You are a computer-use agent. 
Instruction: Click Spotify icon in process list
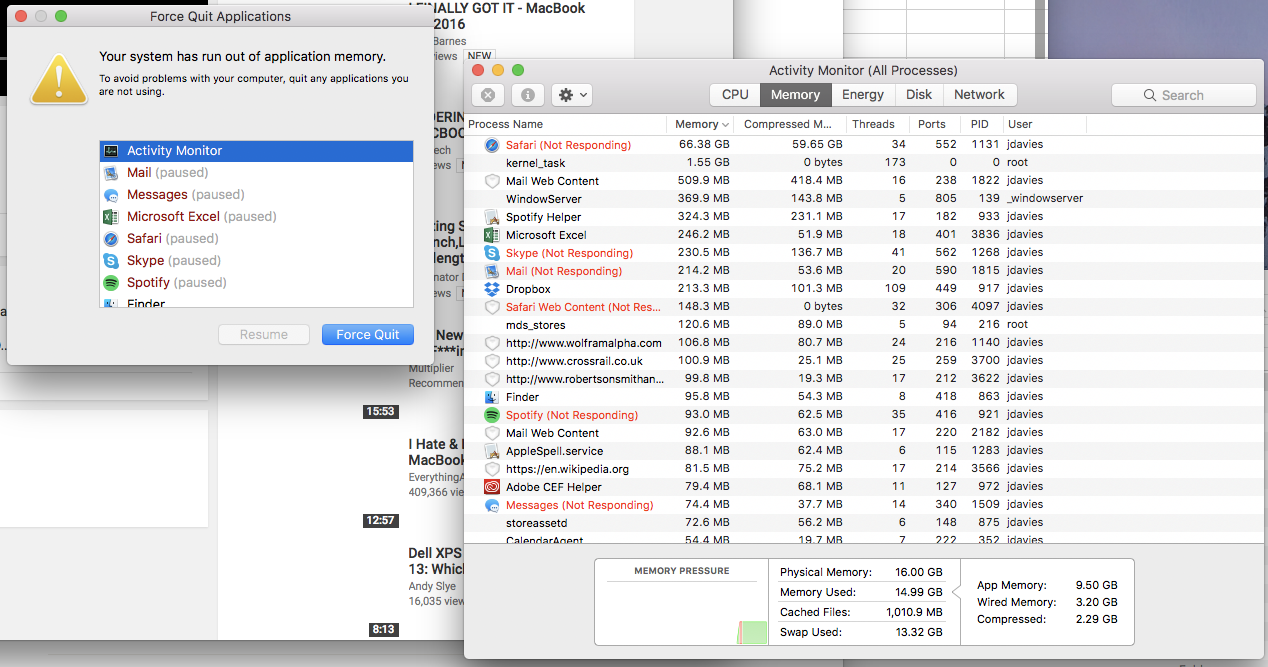(492, 415)
